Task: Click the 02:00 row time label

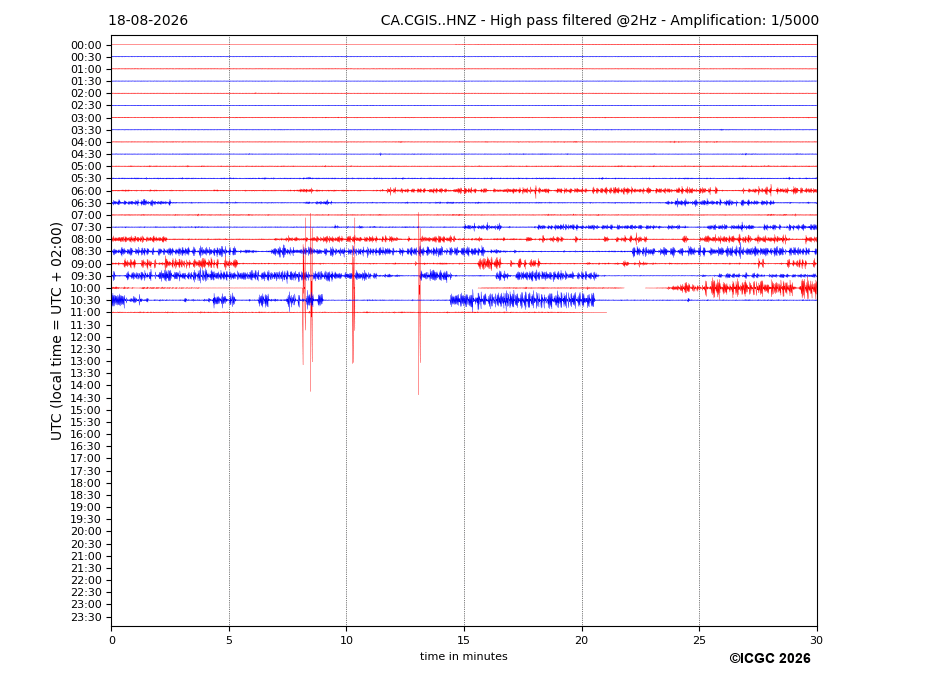Action: point(86,93)
